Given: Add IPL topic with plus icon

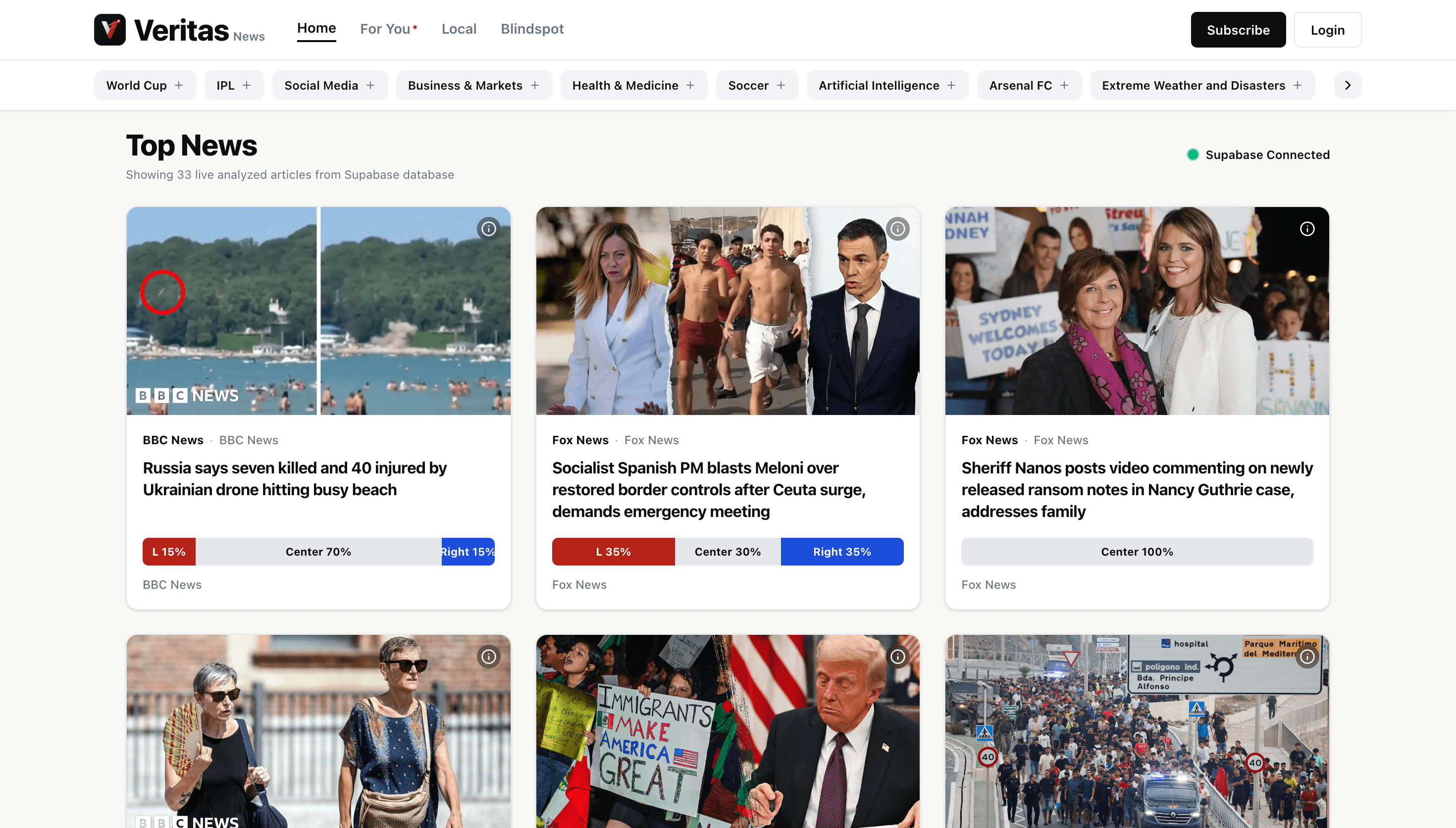Looking at the screenshot, I should click(247, 85).
